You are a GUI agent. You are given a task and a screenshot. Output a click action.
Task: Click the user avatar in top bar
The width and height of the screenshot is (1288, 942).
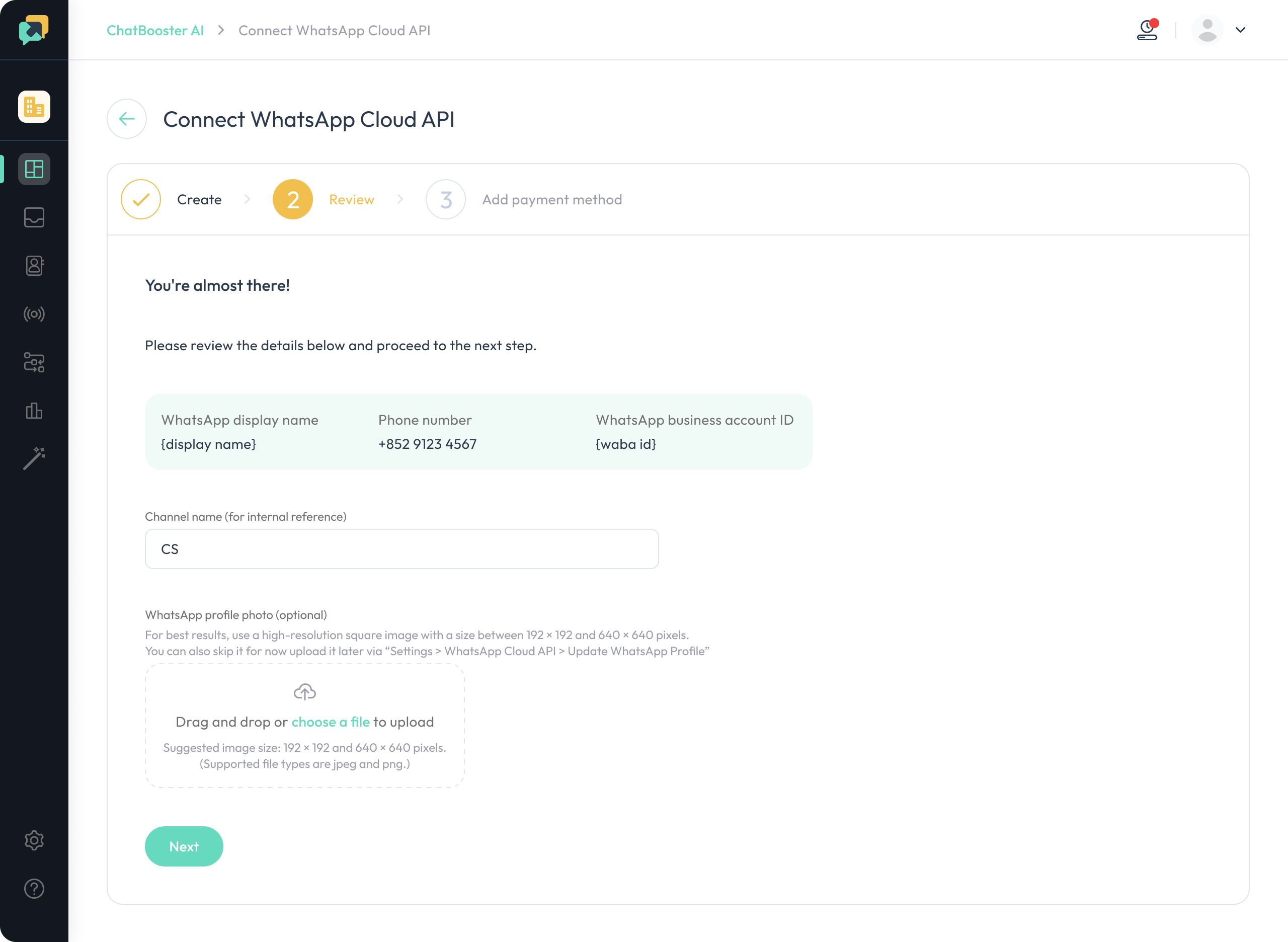1207,30
